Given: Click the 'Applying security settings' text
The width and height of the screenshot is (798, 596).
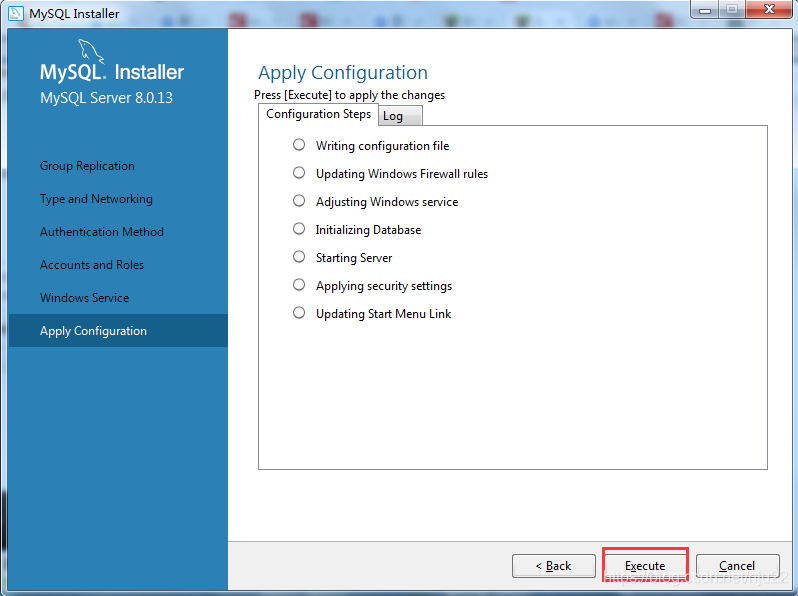Looking at the screenshot, I should pyautogui.click(x=384, y=286).
